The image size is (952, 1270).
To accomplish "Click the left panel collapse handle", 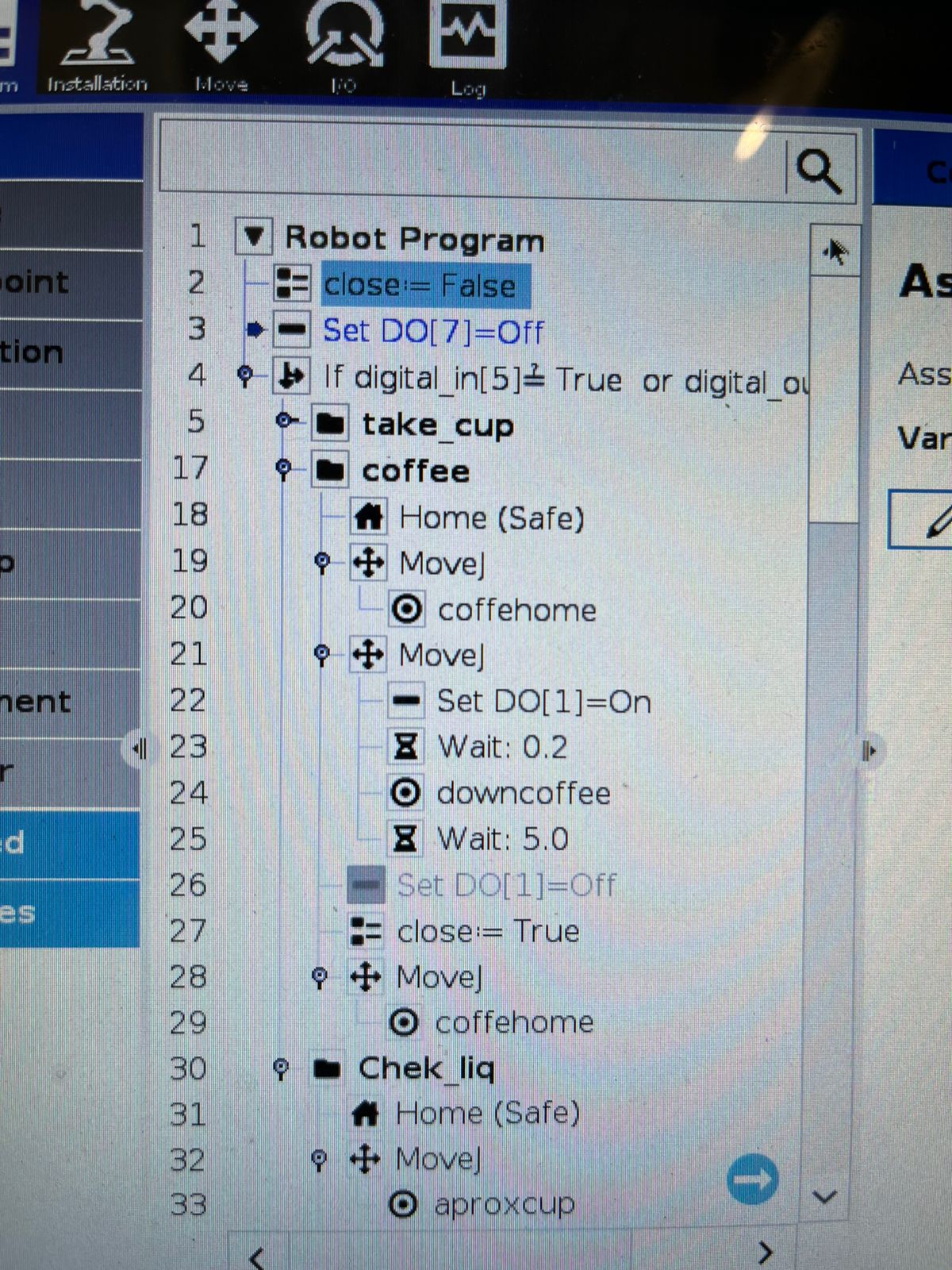I will [140, 749].
